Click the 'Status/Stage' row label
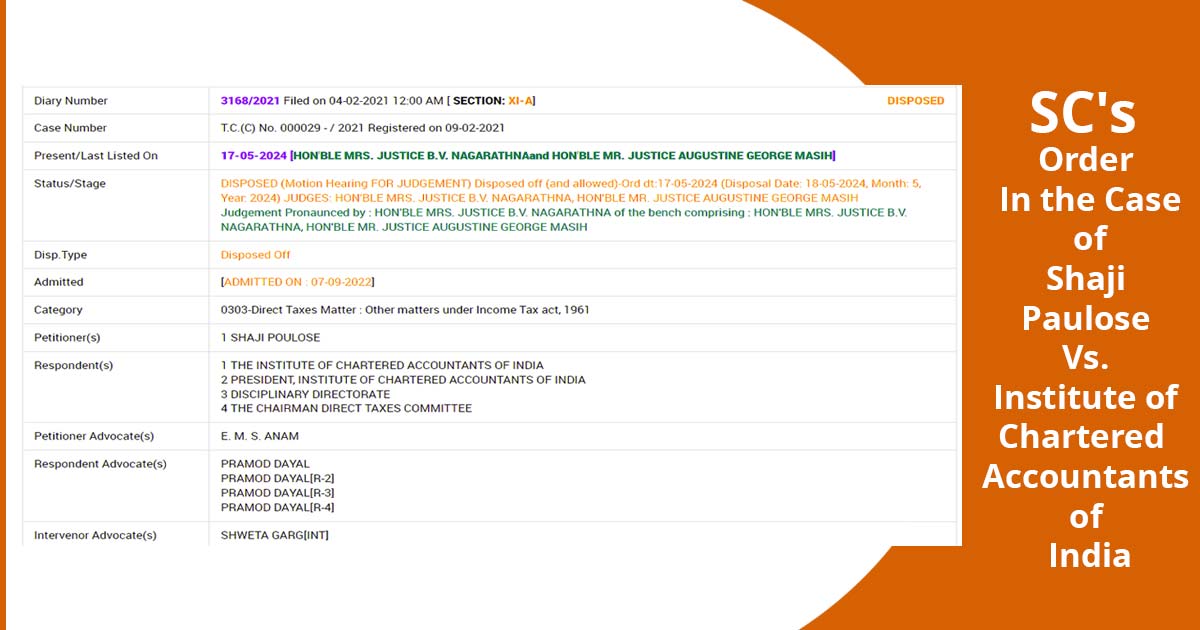The height and width of the screenshot is (630, 1200). pos(70,184)
